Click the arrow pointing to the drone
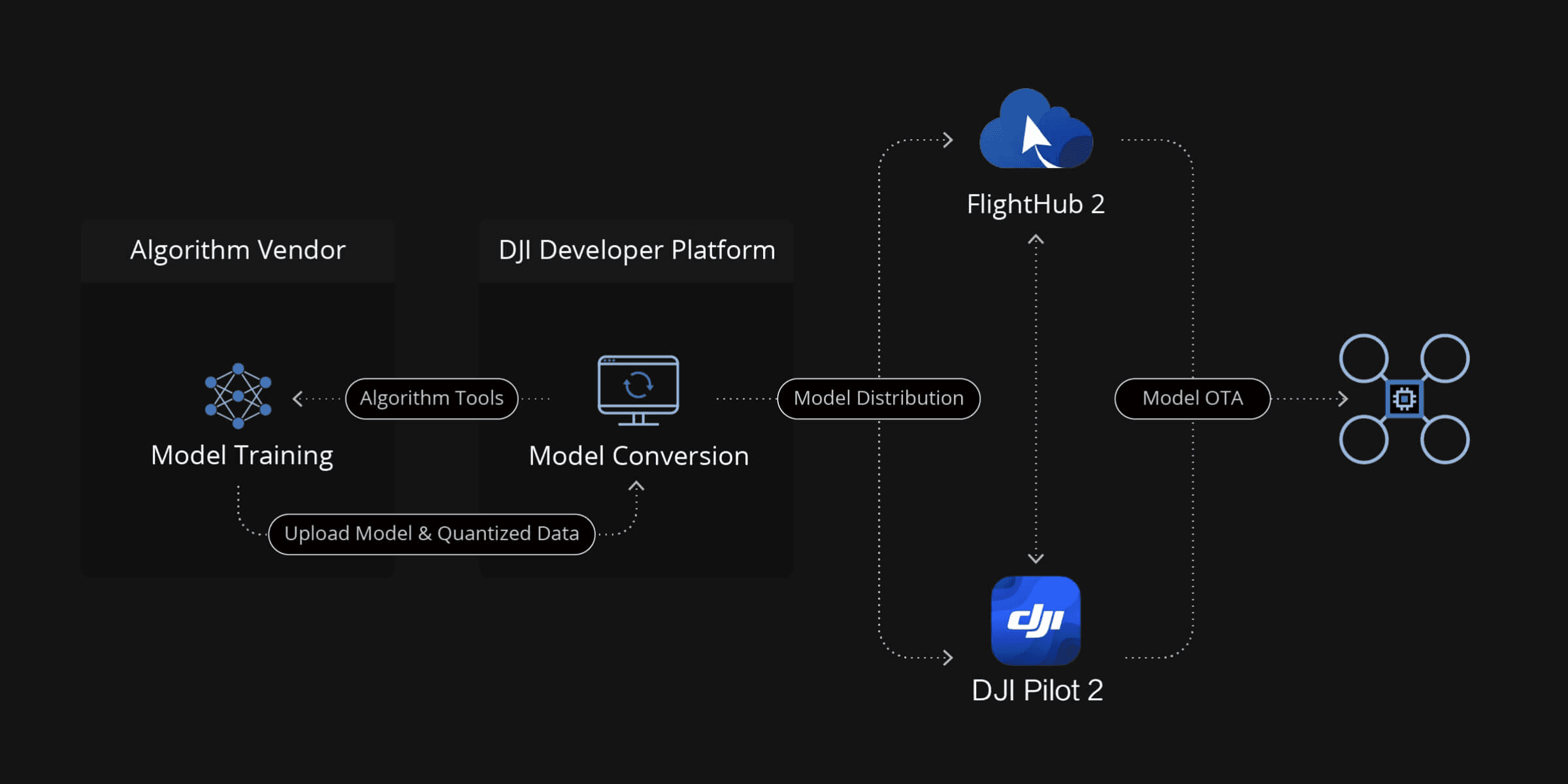 click(1343, 399)
